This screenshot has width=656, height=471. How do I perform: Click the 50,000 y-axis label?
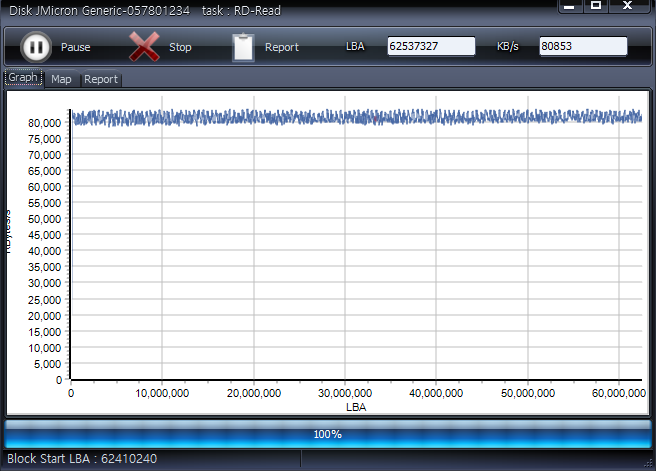[x=44, y=219]
